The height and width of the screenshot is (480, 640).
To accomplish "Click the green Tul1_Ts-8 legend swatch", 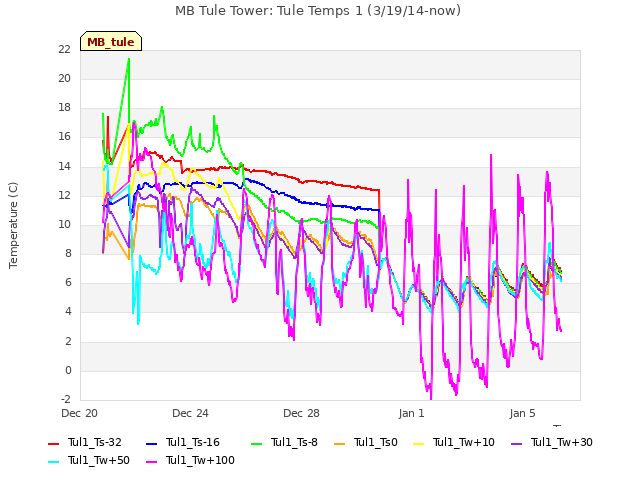I will coord(256,444).
